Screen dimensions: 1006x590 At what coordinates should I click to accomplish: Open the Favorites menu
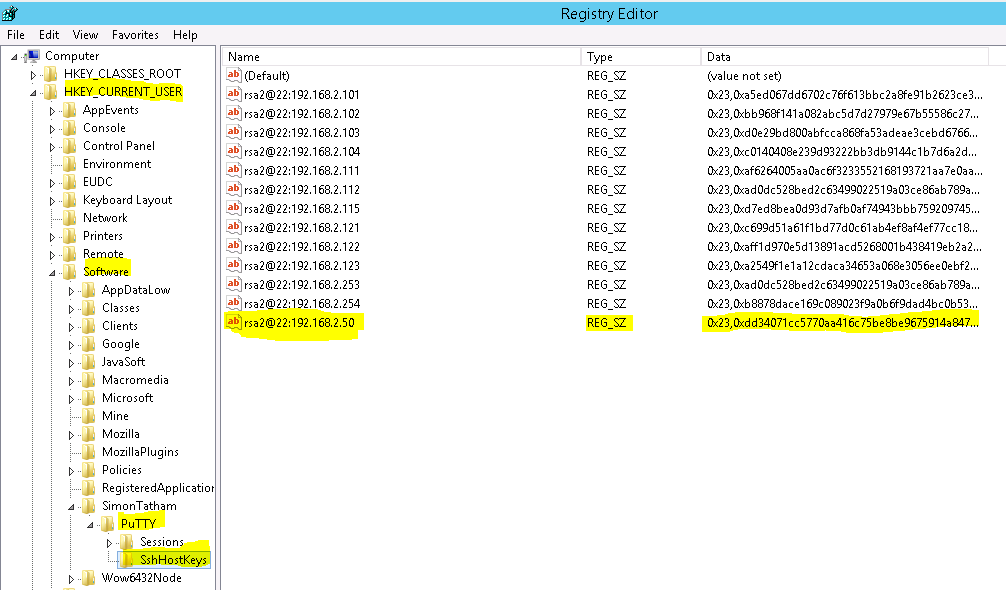pyautogui.click(x=134, y=34)
